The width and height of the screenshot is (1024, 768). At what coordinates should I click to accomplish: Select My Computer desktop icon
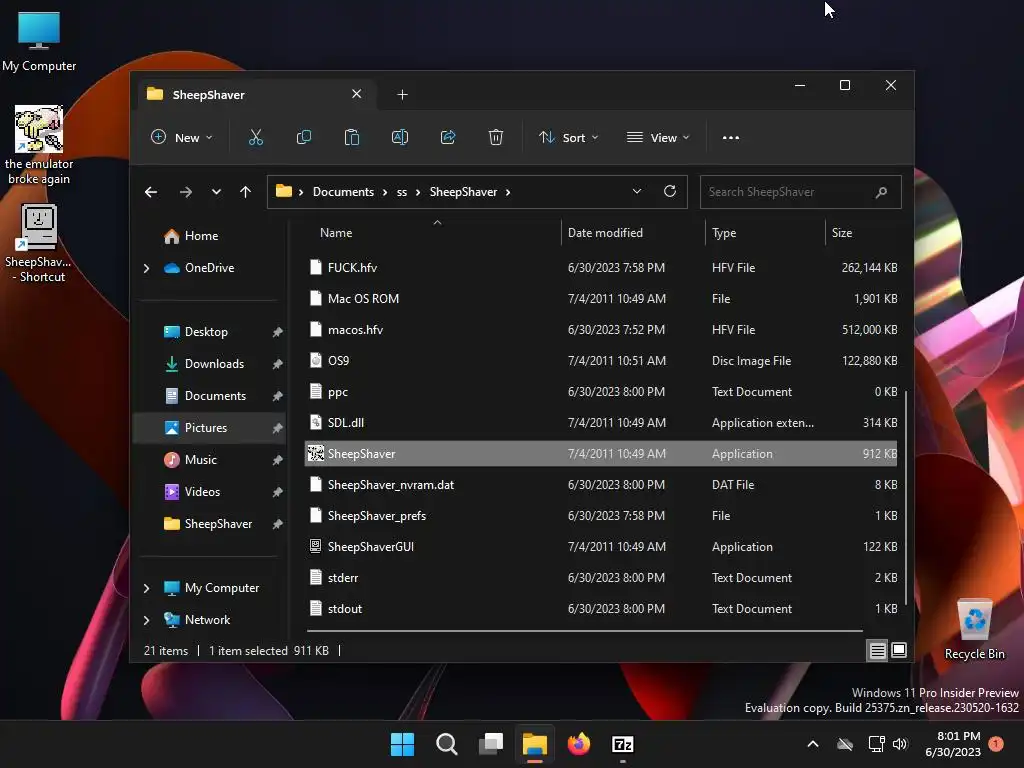[39, 41]
